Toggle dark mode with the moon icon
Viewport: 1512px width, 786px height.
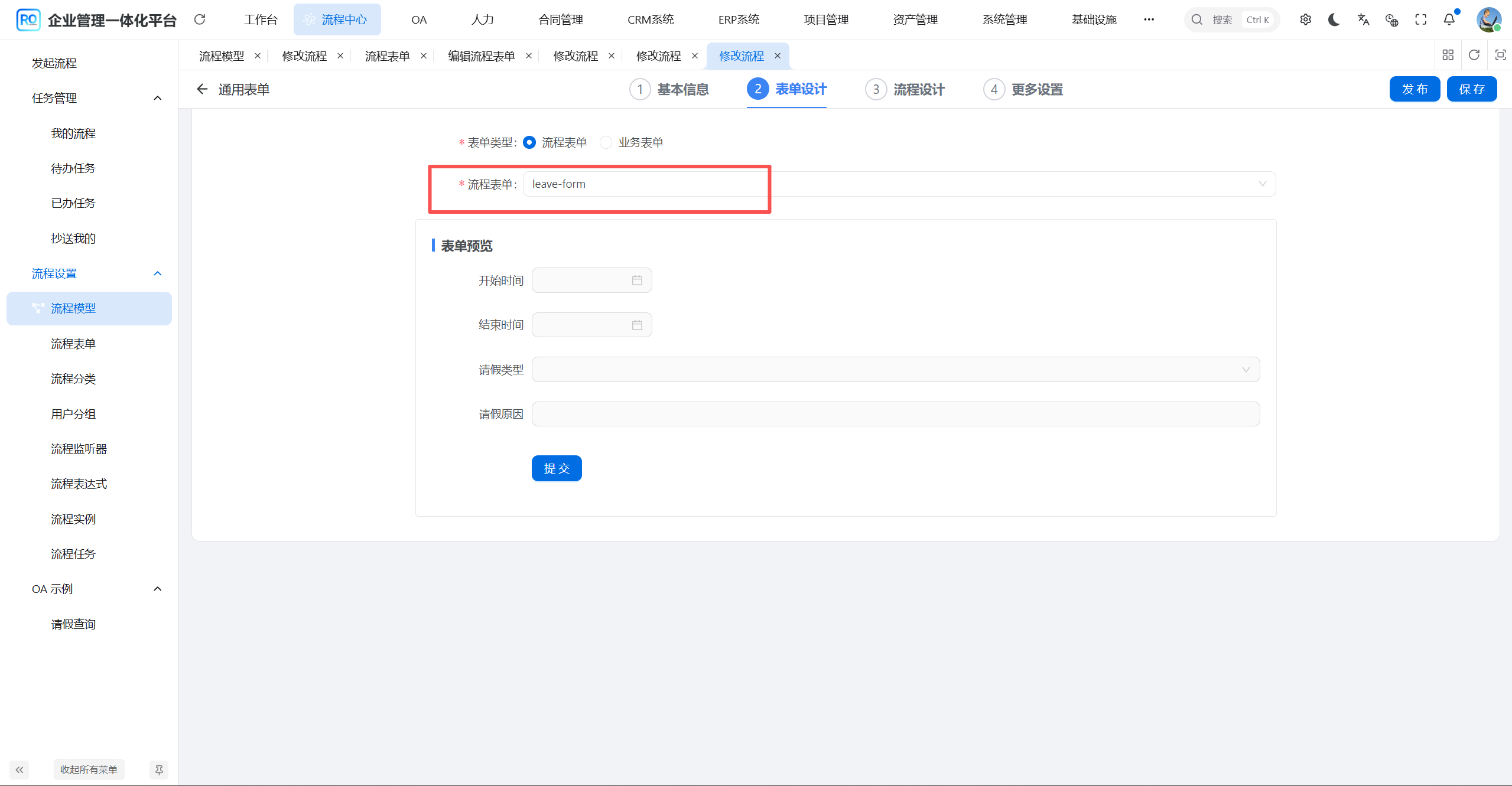tap(1334, 19)
